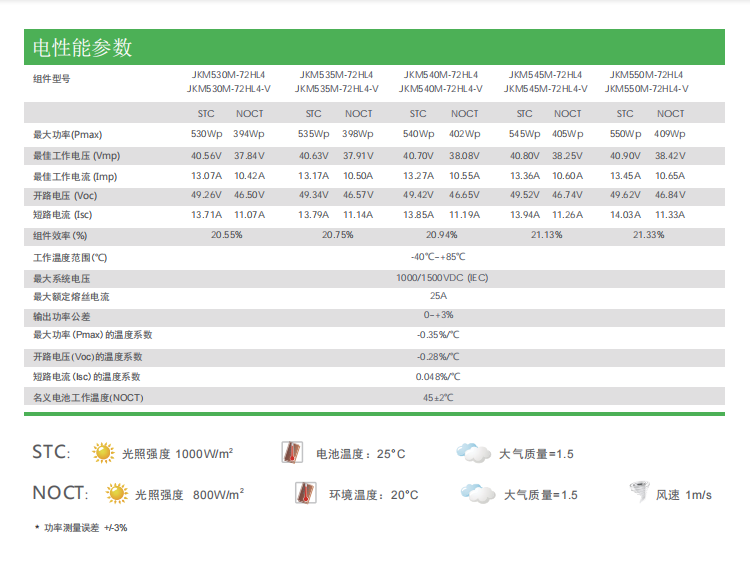Select the JKM550M-72HL4 model name

(x=646, y=75)
